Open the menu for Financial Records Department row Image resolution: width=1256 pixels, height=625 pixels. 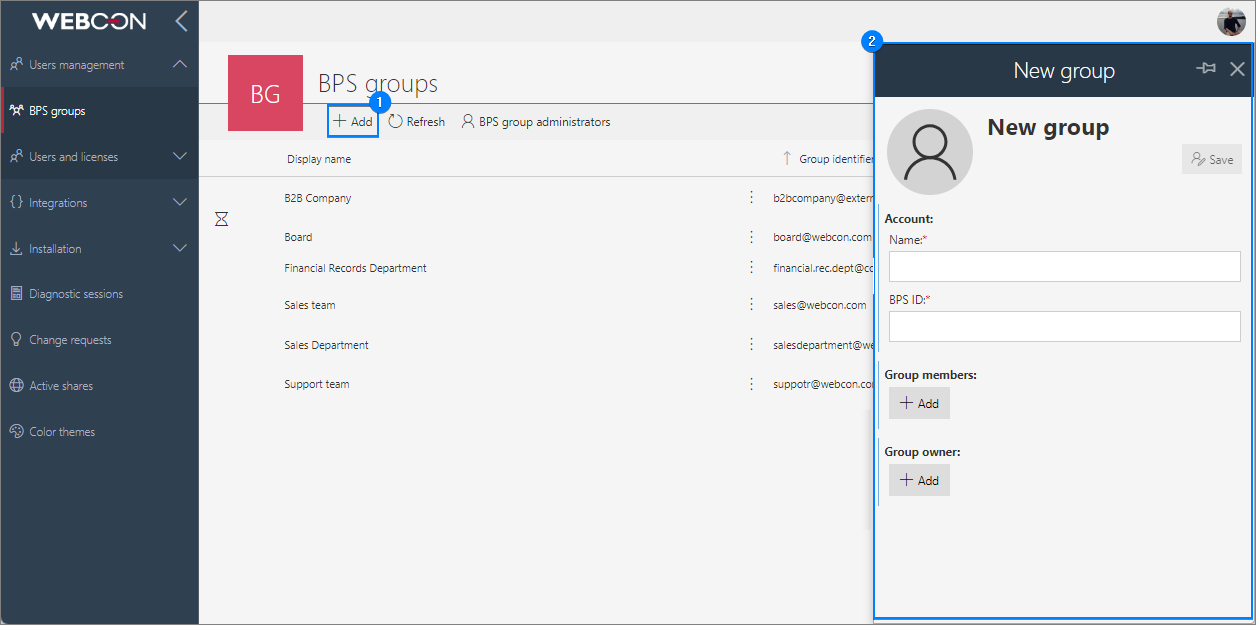point(751,267)
